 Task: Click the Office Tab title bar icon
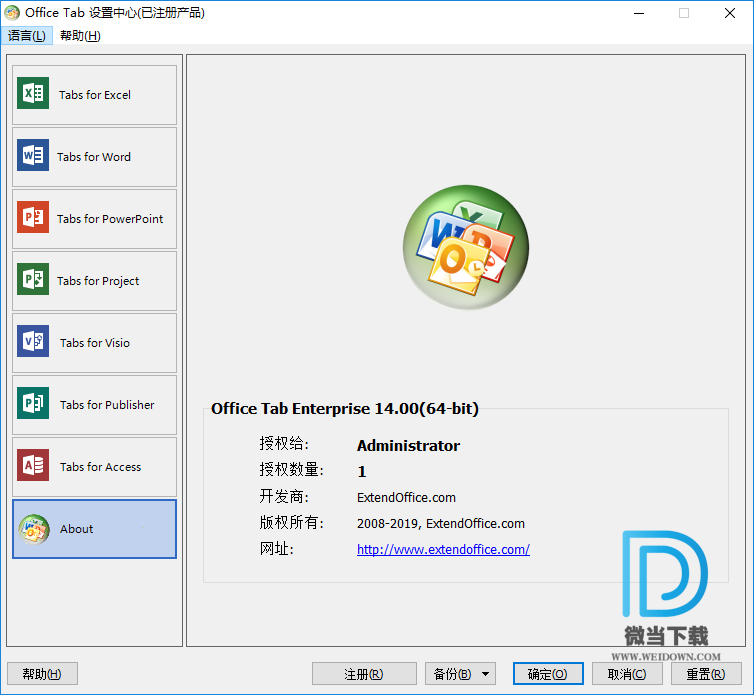coord(12,13)
